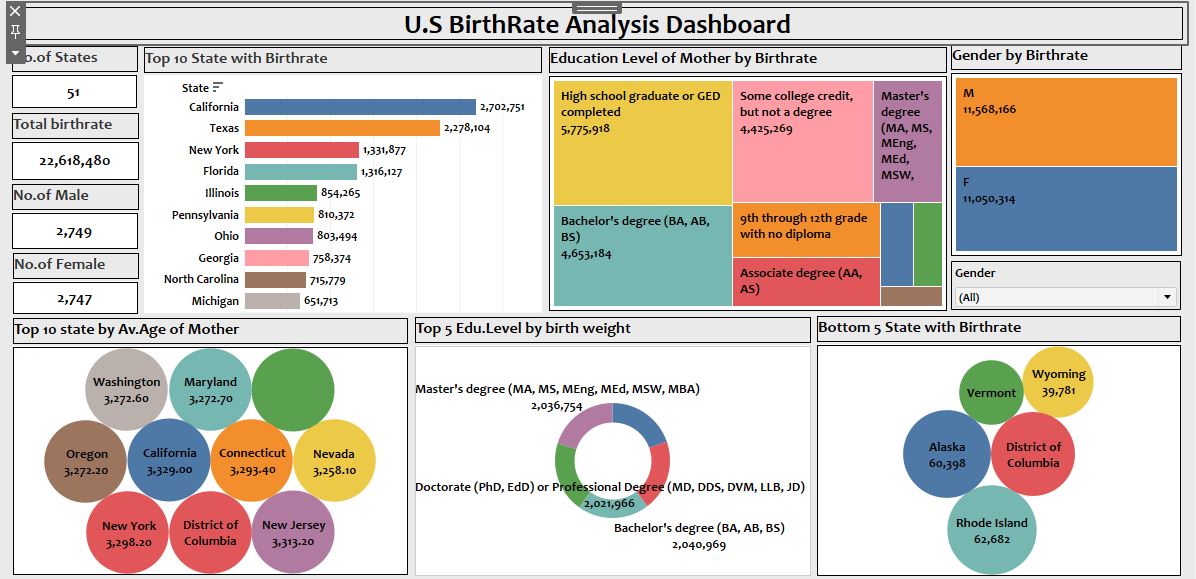This screenshot has height=579, width=1196.
Task: Select the Alaska bubble
Action: (946, 453)
